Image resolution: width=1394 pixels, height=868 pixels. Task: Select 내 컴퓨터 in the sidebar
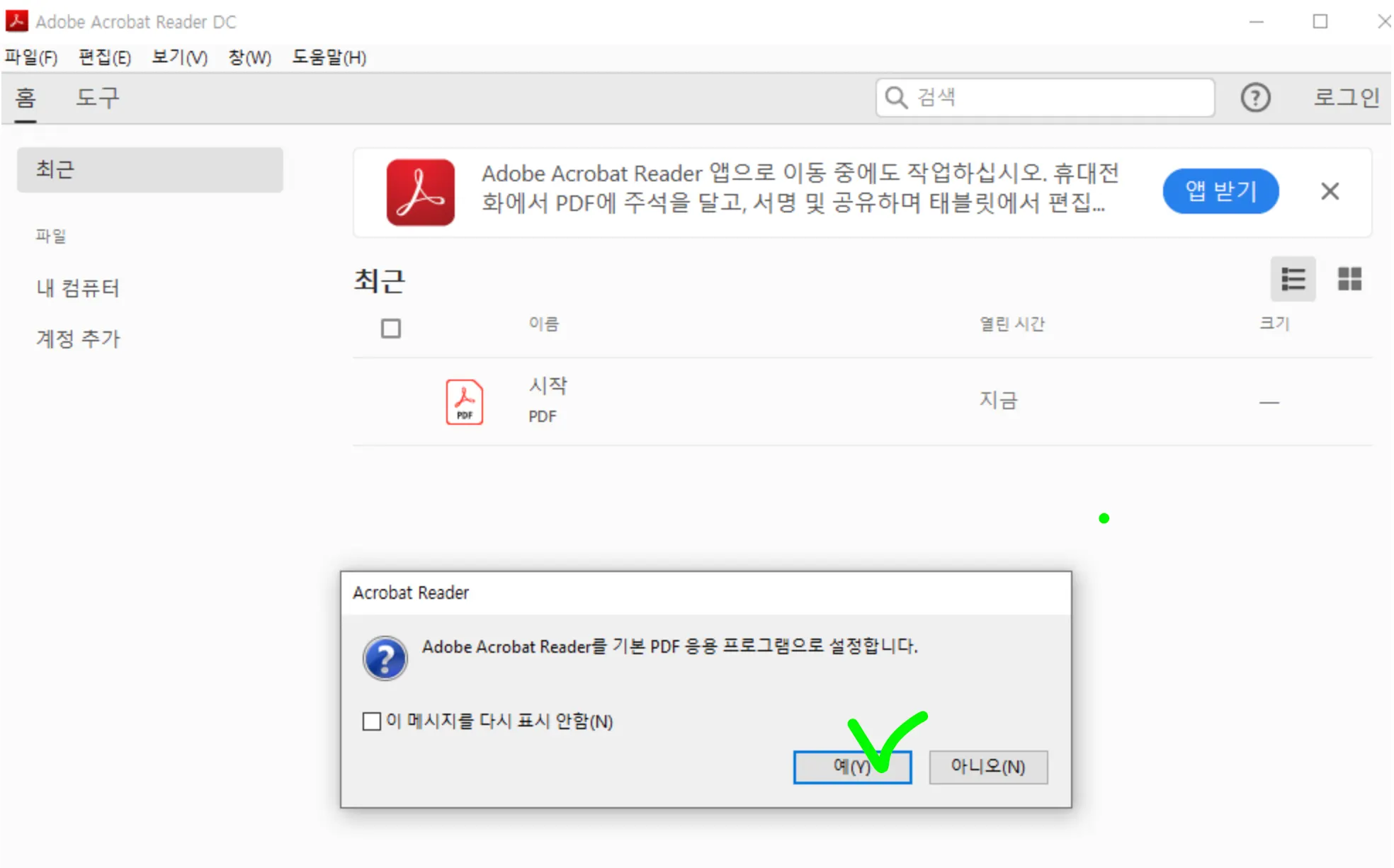[78, 288]
